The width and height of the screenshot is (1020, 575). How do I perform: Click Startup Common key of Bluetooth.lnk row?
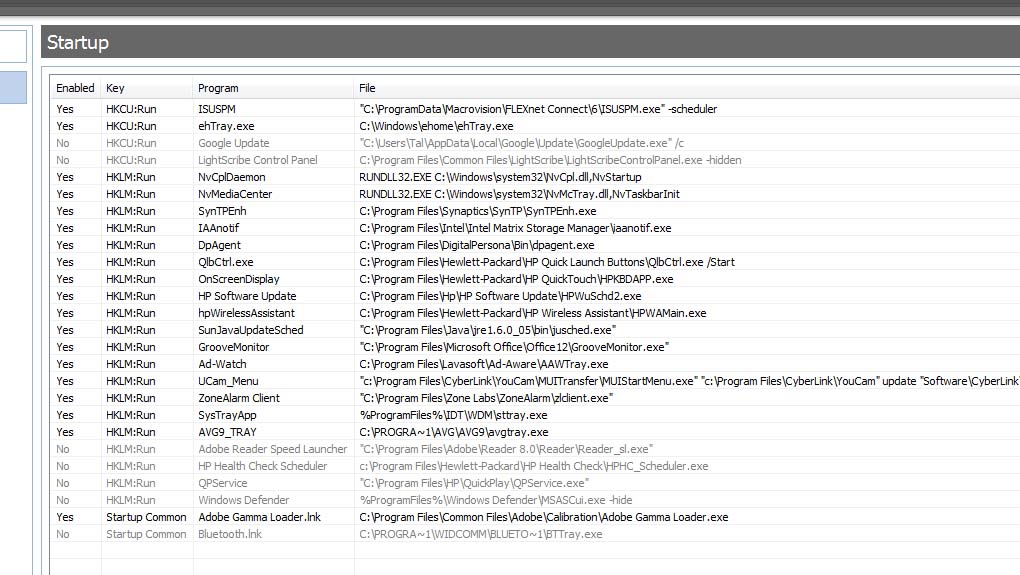pos(146,534)
